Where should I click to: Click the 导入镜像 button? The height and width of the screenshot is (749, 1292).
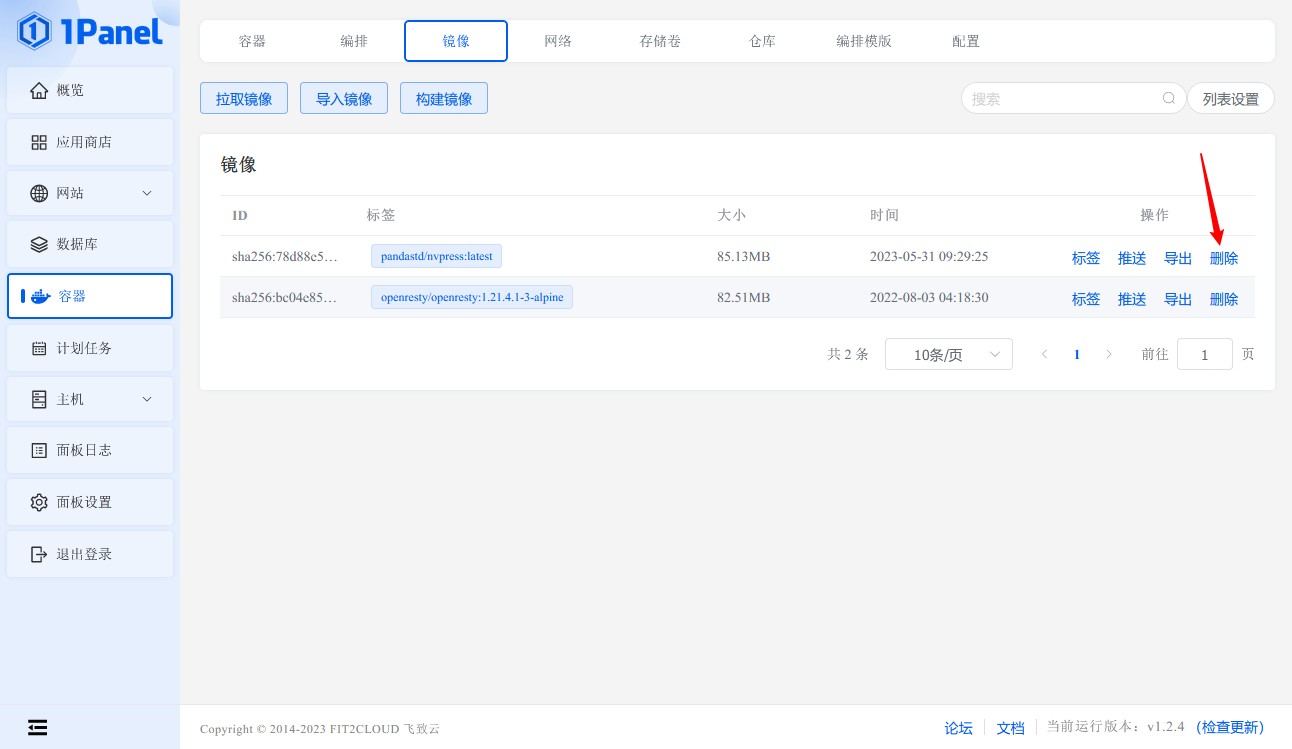[344, 98]
